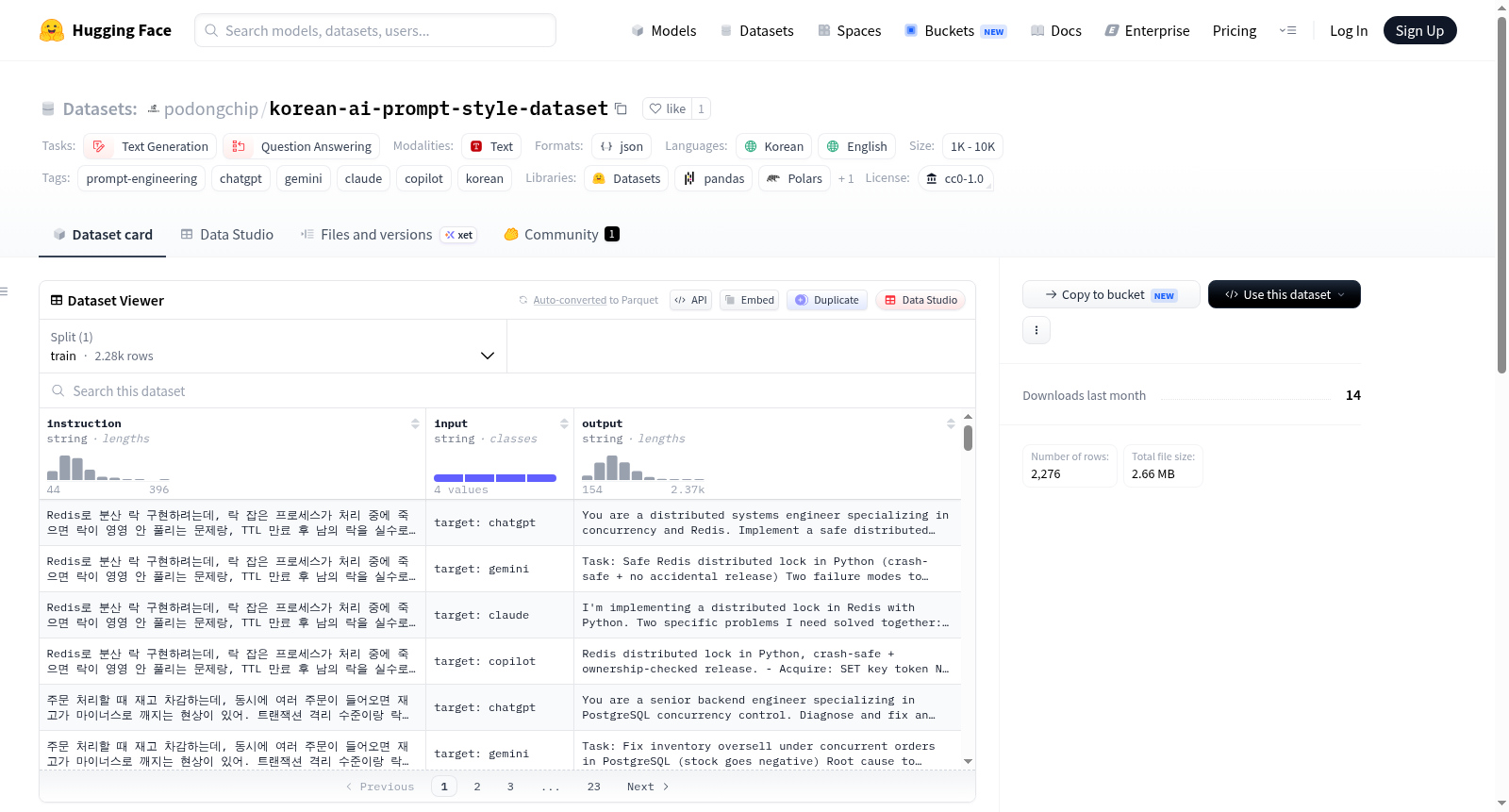Click the cc0-1.0 license tag
Viewport: 1509px width, 812px height.
click(x=955, y=178)
